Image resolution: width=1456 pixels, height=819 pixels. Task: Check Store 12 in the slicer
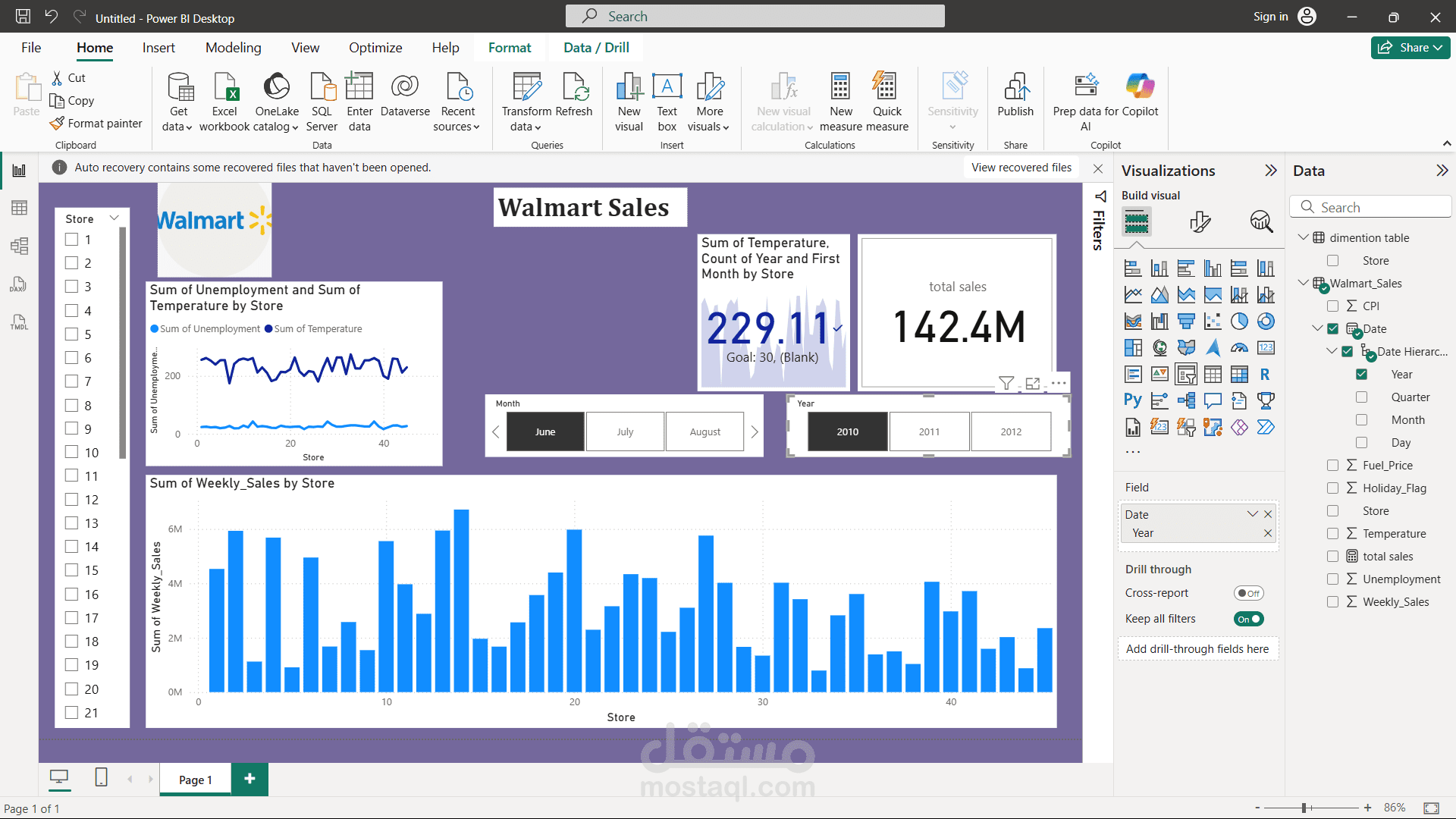click(72, 499)
